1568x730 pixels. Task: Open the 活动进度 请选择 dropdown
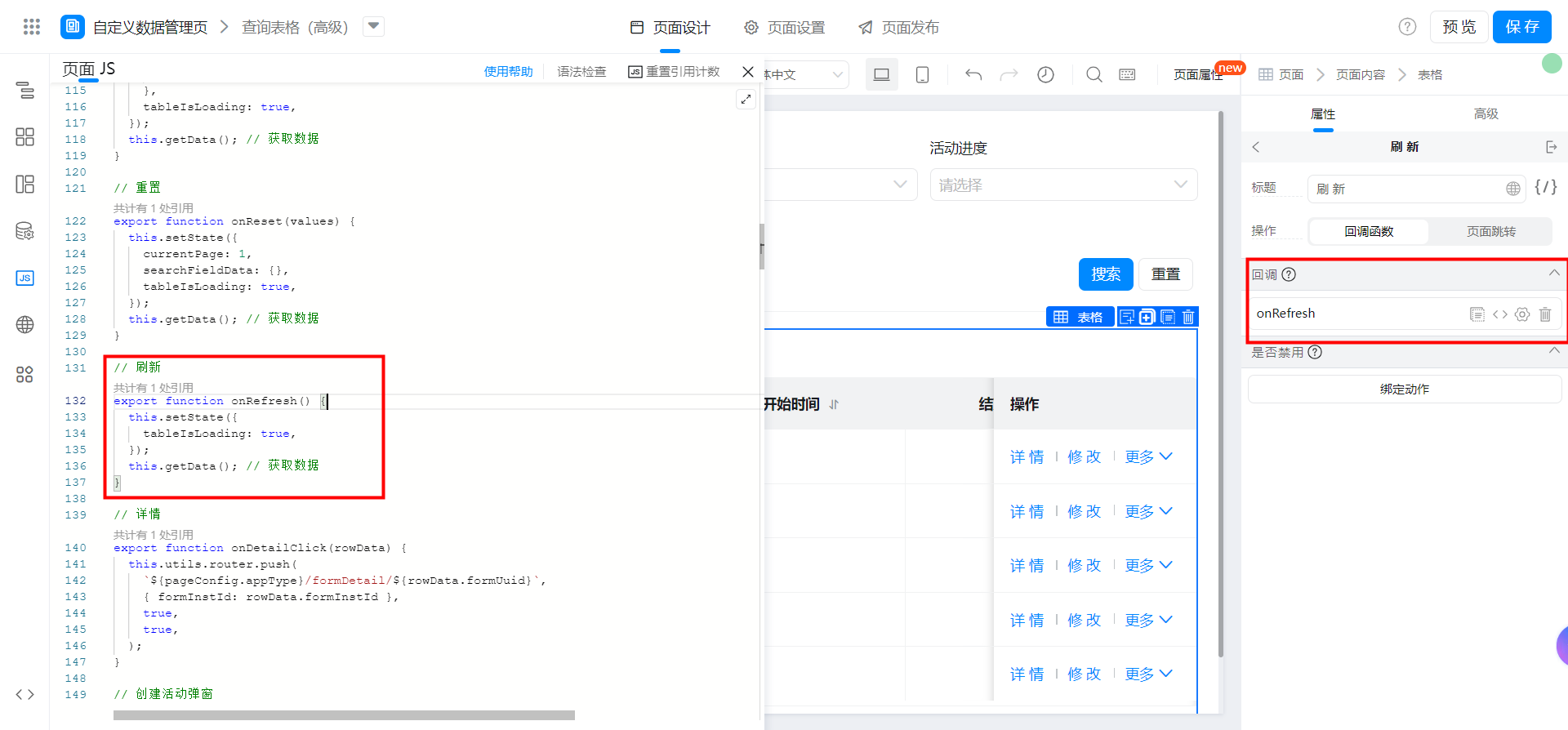(1063, 185)
